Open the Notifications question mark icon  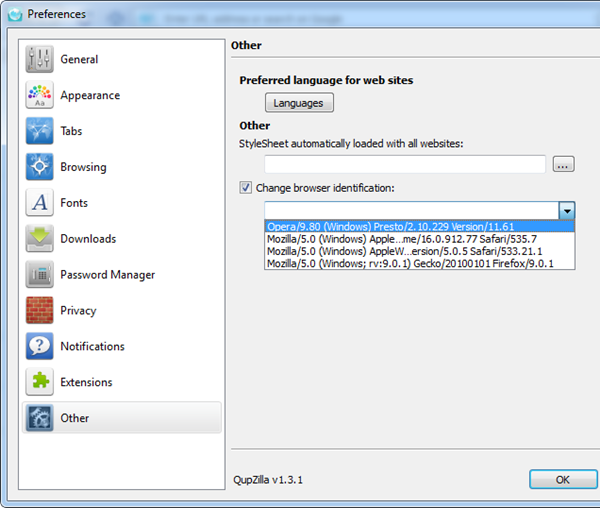pos(40,347)
